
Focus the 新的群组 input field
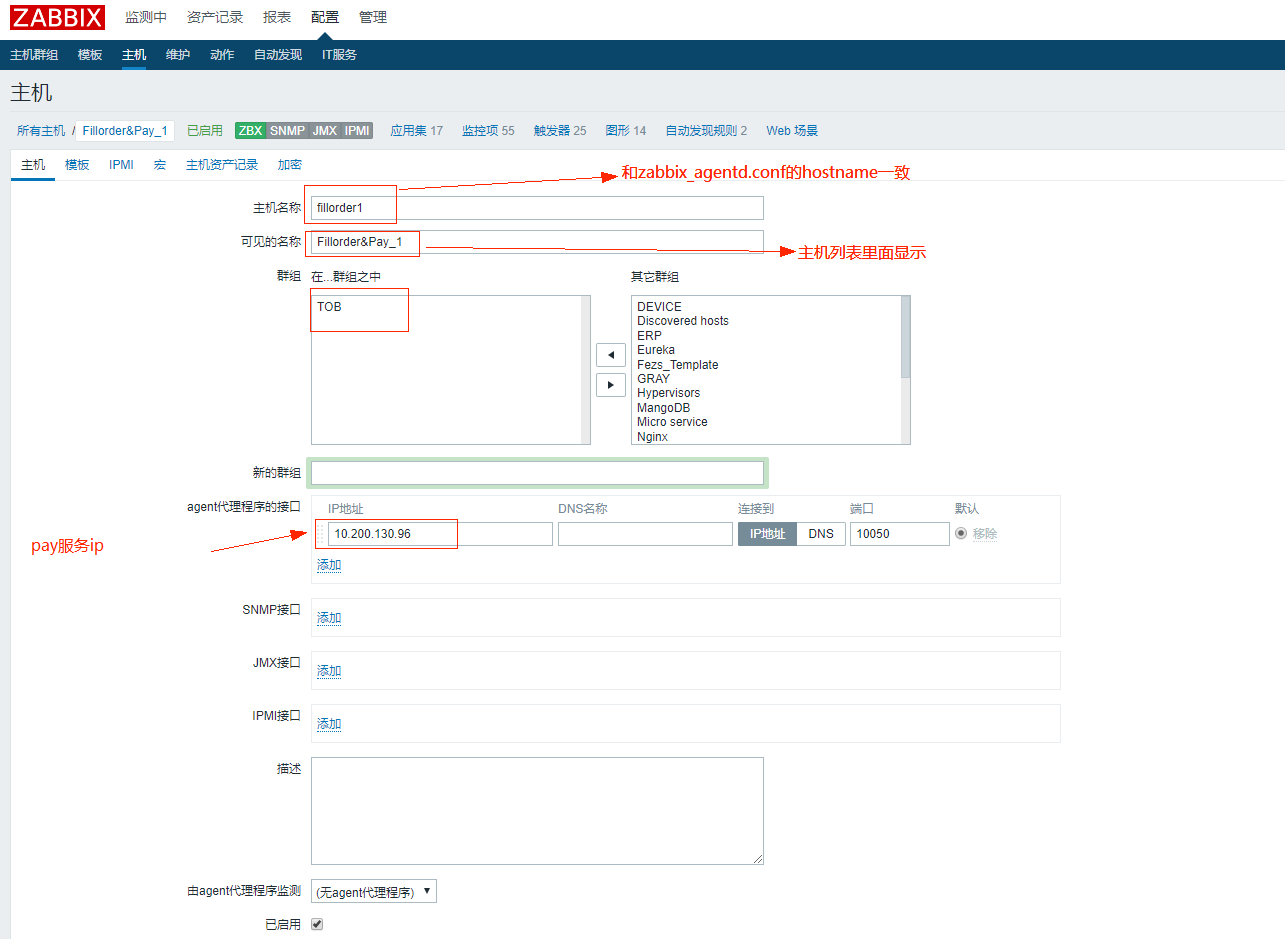coord(537,473)
